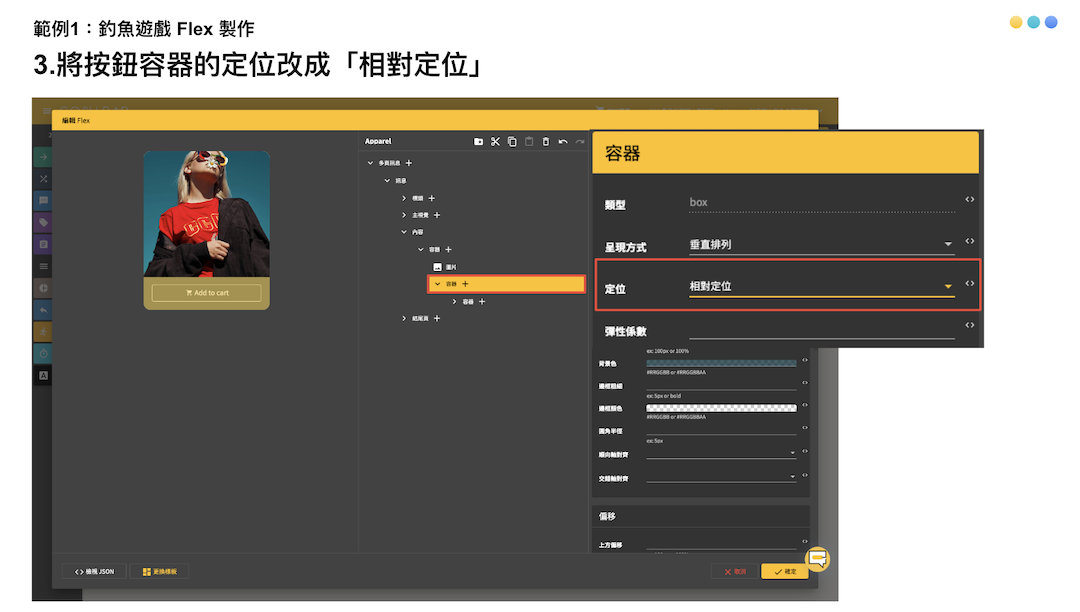Click plus icon next to 主視覺
This screenshot has width=1080, height=612.
click(437, 215)
